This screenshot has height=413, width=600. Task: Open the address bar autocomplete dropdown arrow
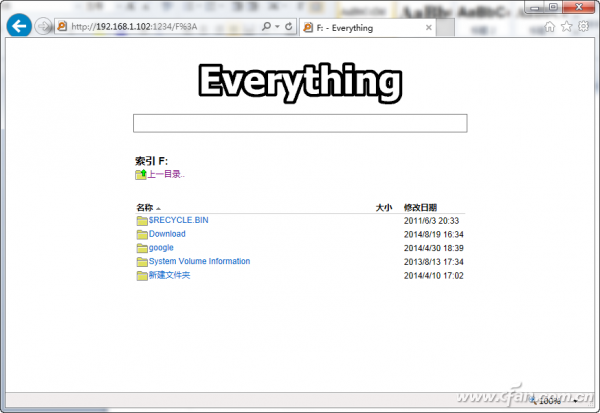pos(277,26)
